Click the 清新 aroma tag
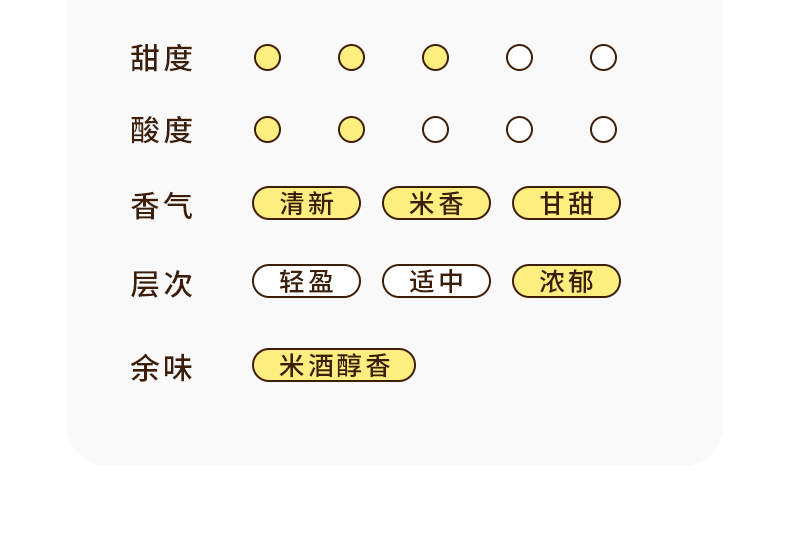The image size is (790, 556). pyautogui.click(x=306, y=203)
